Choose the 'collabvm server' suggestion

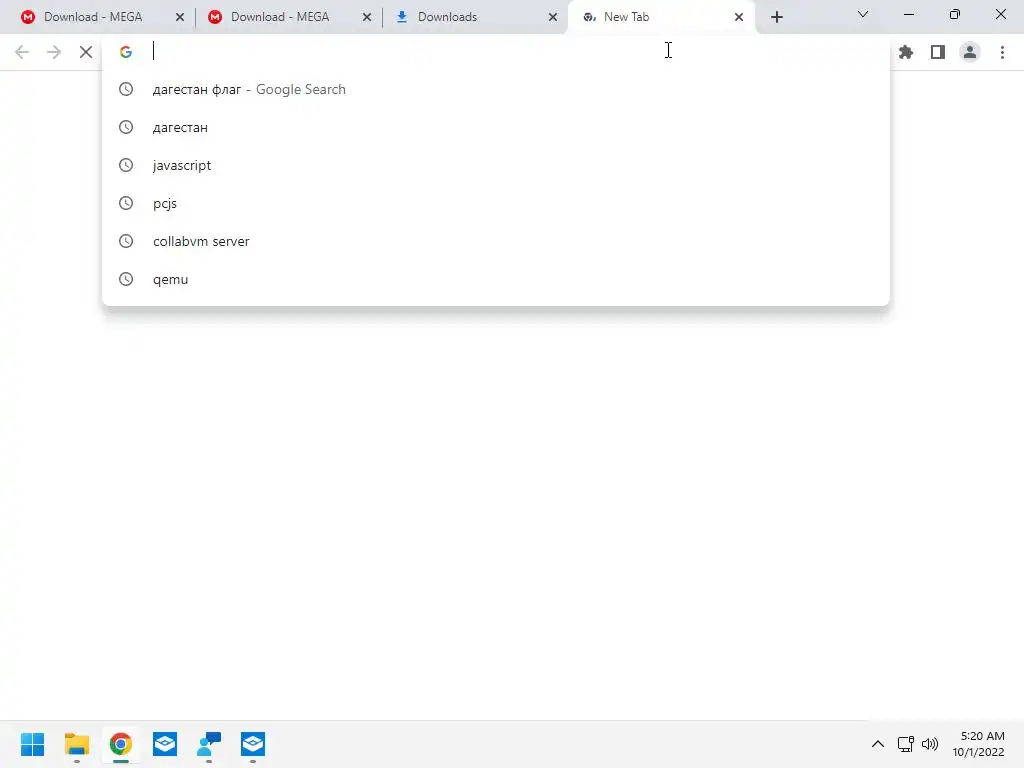tap(496, 241)
